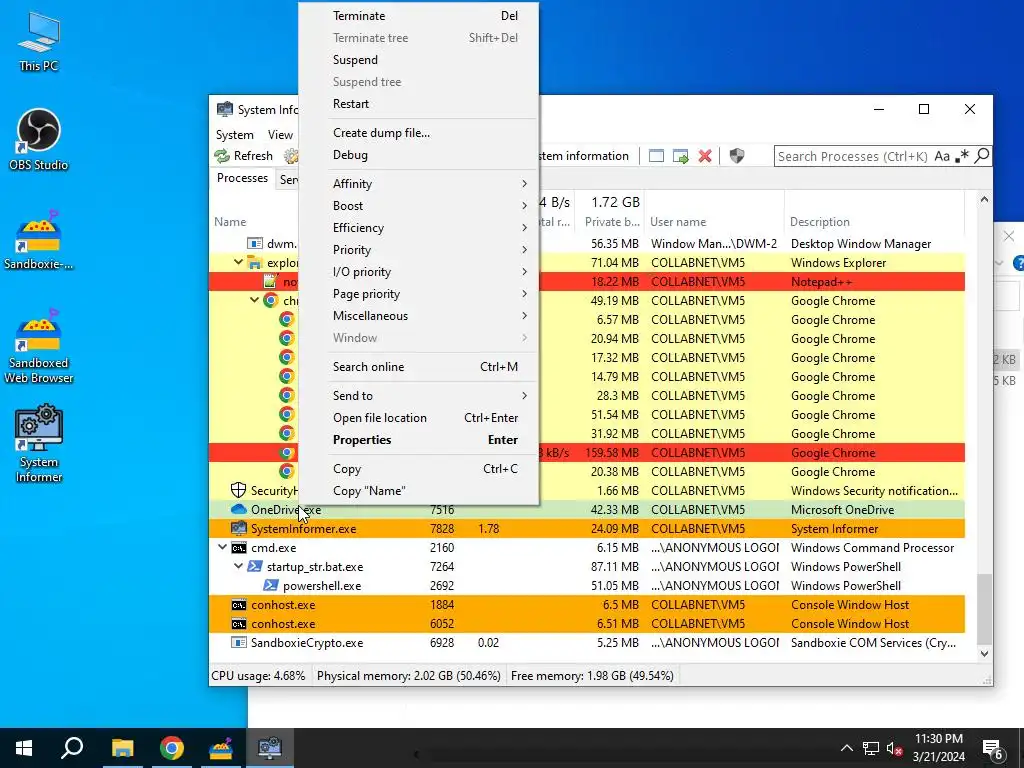Collapse the explorer process tree

[x=238, y=263]
